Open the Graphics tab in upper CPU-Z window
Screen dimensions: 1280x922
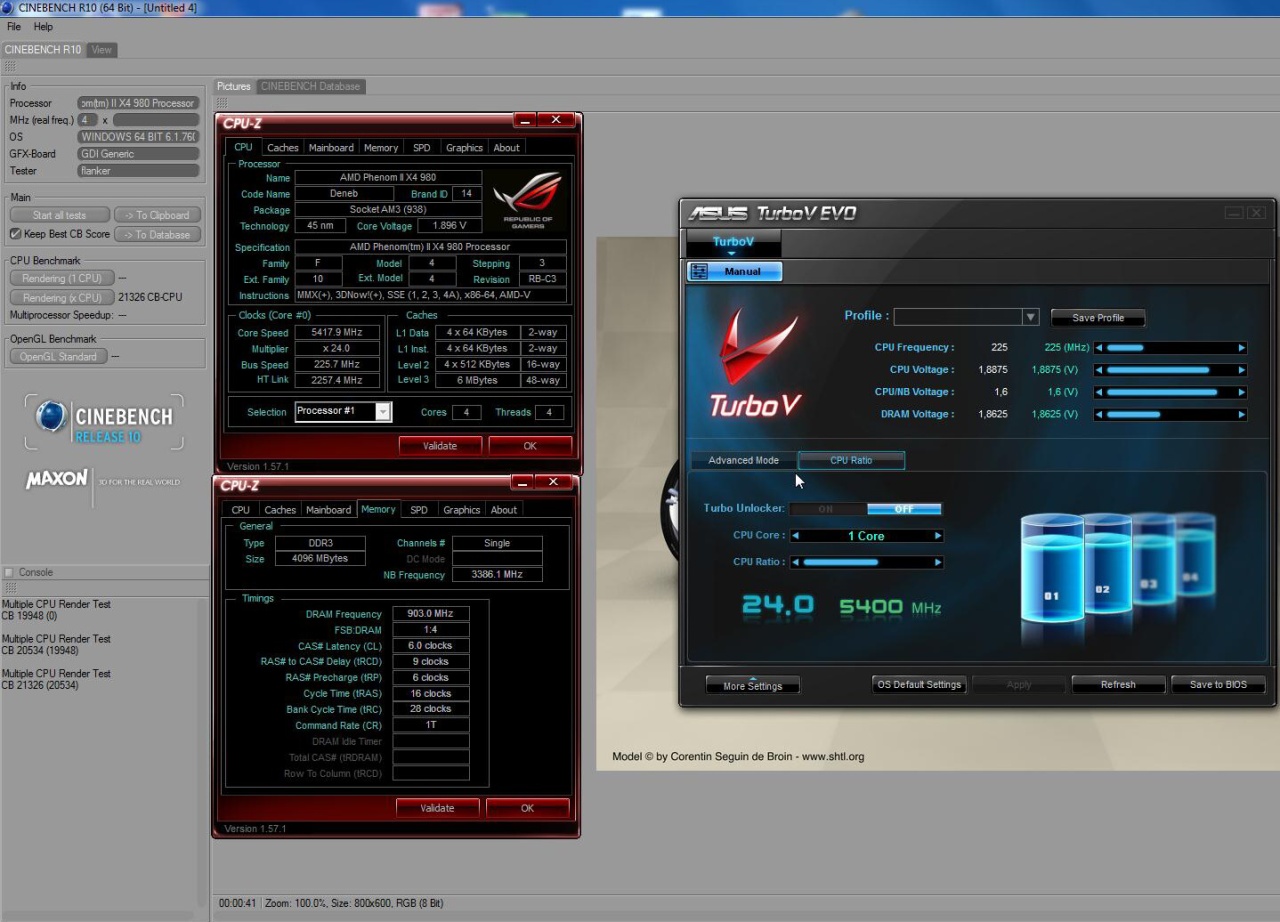[464, 147]
